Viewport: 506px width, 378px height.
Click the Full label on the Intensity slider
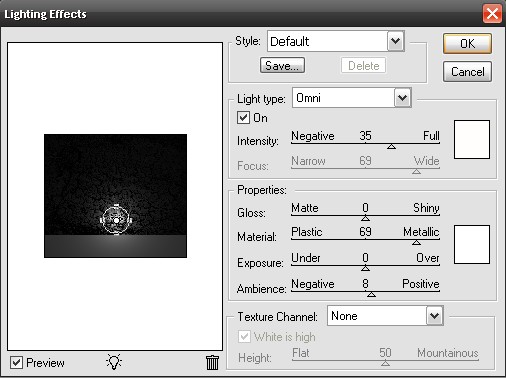pyautogui.click(x=431, y=136)
